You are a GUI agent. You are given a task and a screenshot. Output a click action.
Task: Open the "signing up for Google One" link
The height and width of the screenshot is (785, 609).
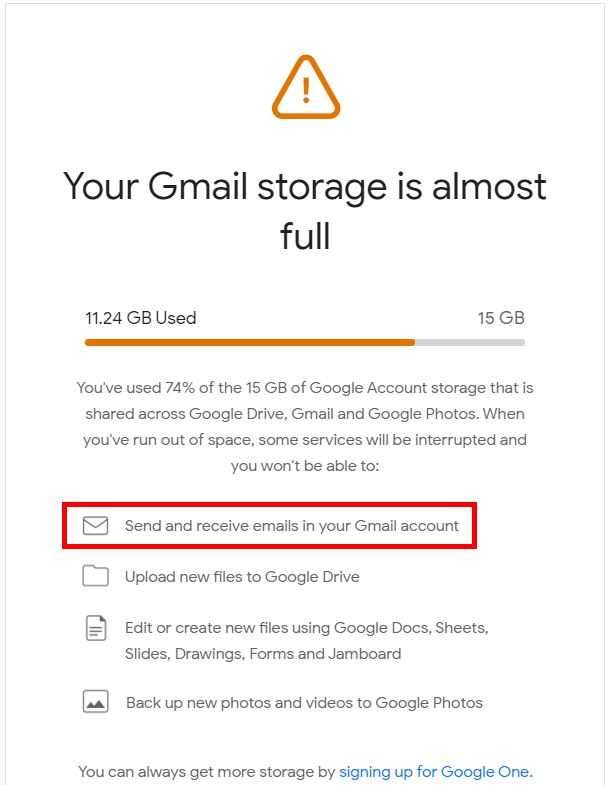tap(435, 771)
